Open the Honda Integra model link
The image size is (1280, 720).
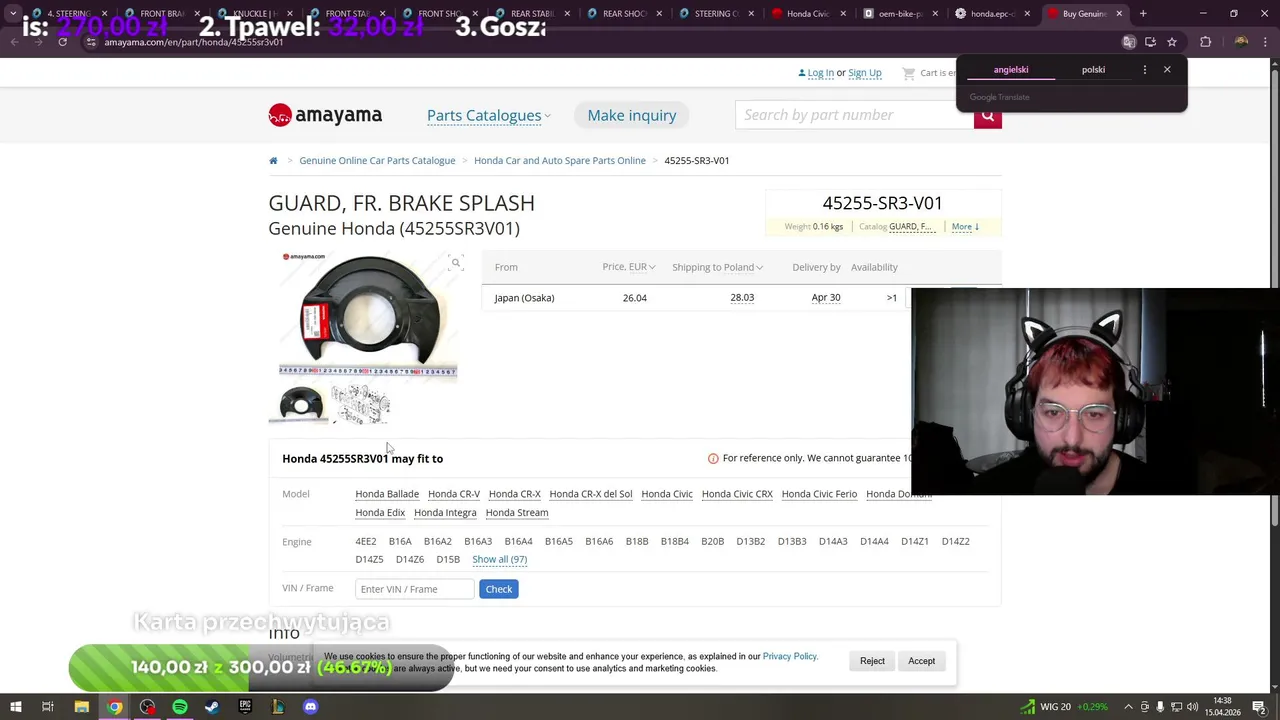(445, 512)
